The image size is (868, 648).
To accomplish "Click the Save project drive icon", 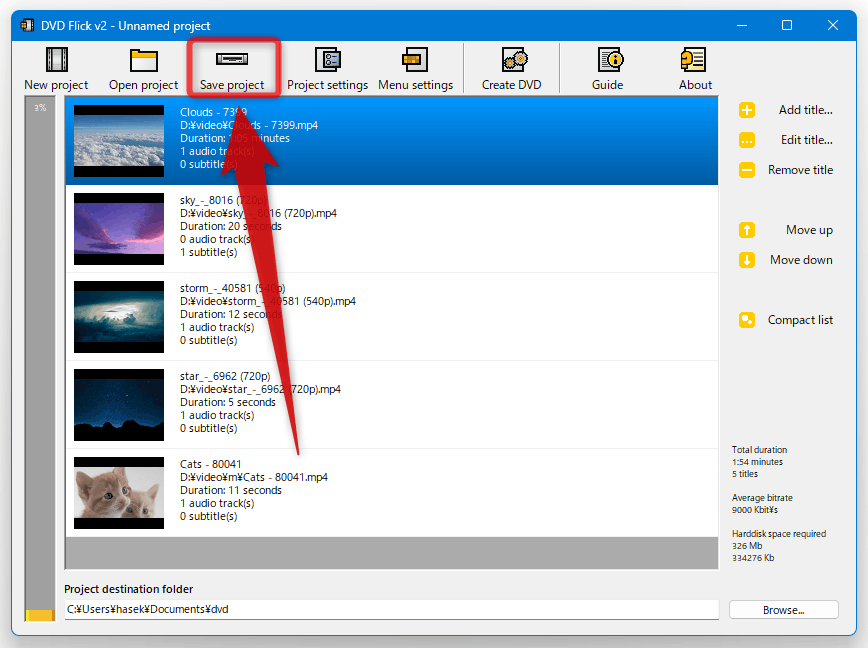I will pos(232,59).
